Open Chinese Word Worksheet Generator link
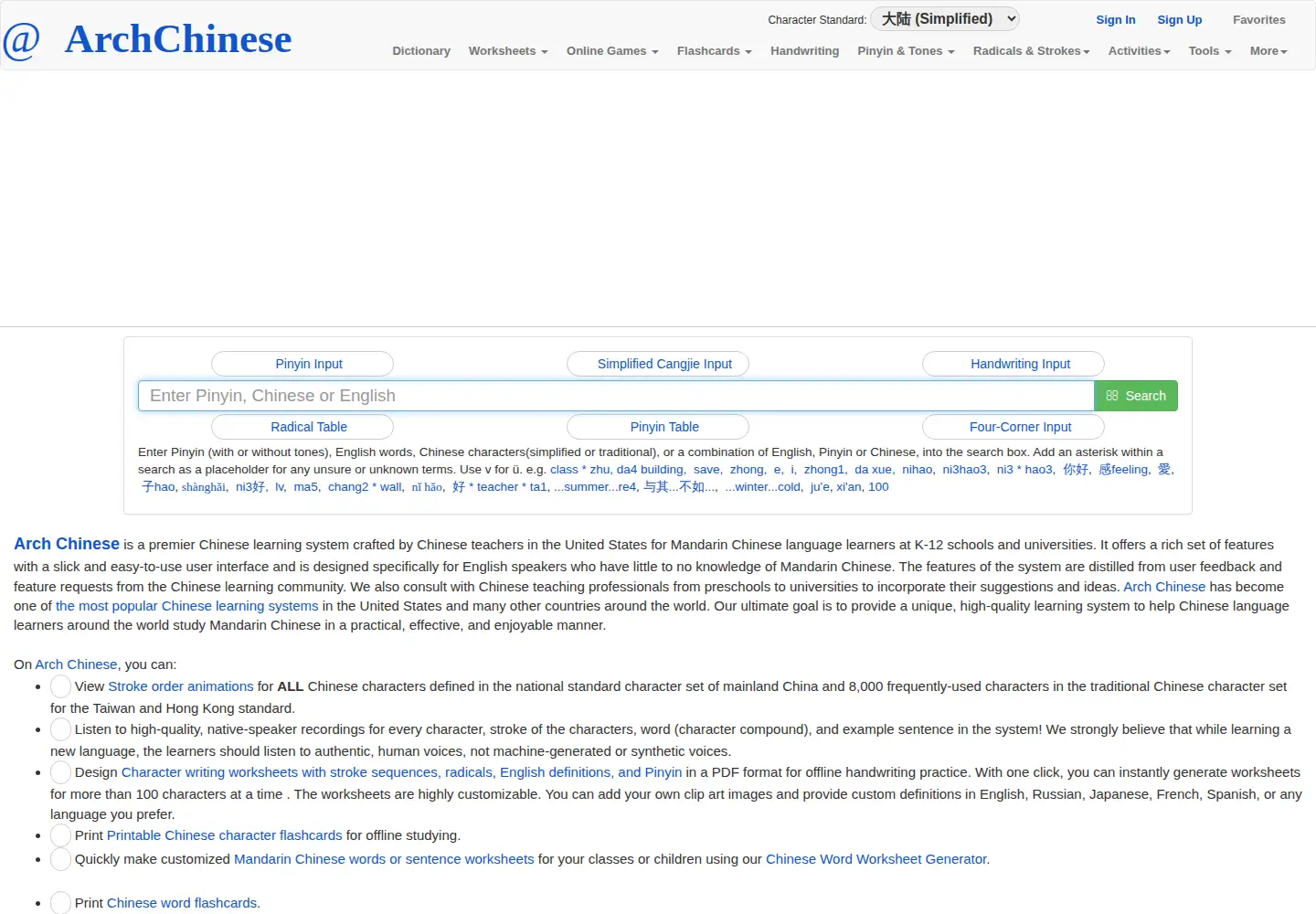 (x=876, y=859)
